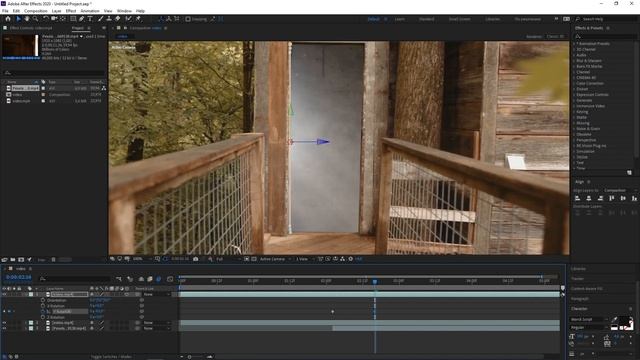
Task: Click the current timecode display
Action: (x=18, y=277)
